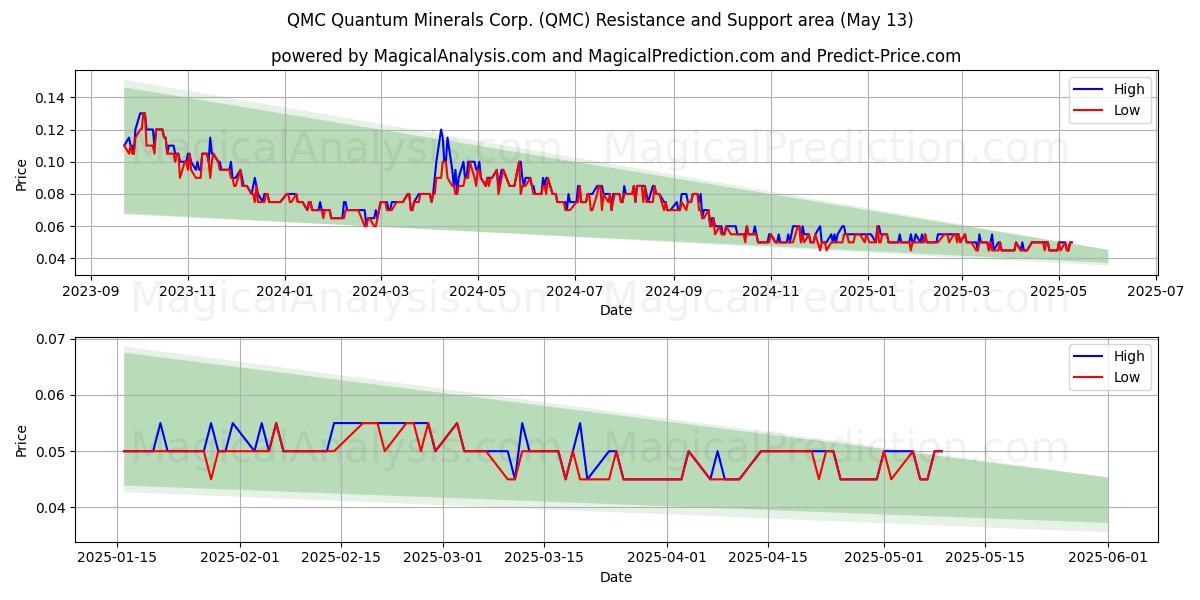Click the 2025-06-01 tick label
This screenshot has height=600, width=1200.
pos(1108,558)
